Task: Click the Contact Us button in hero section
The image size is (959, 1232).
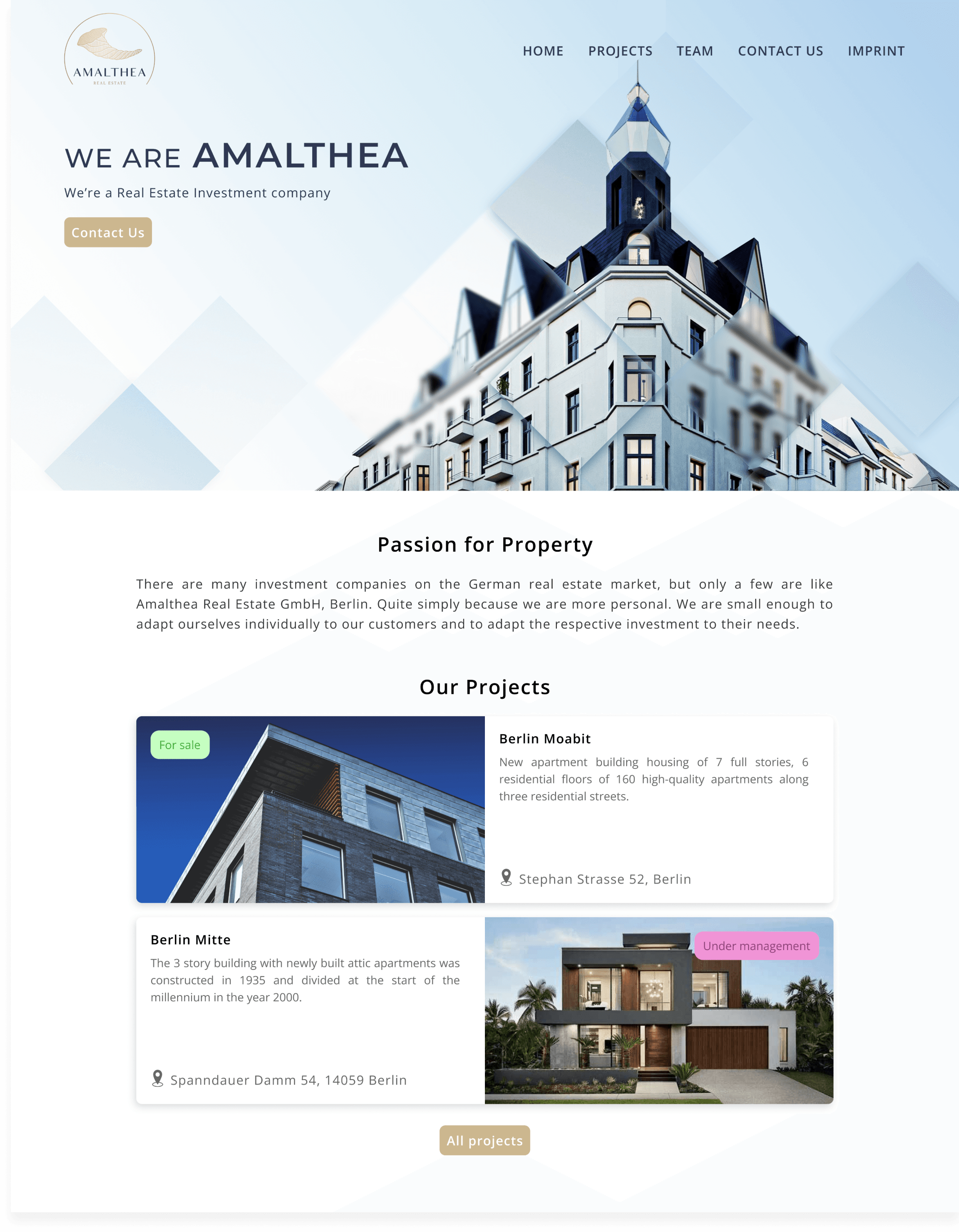Action: [x=107, y=232]
